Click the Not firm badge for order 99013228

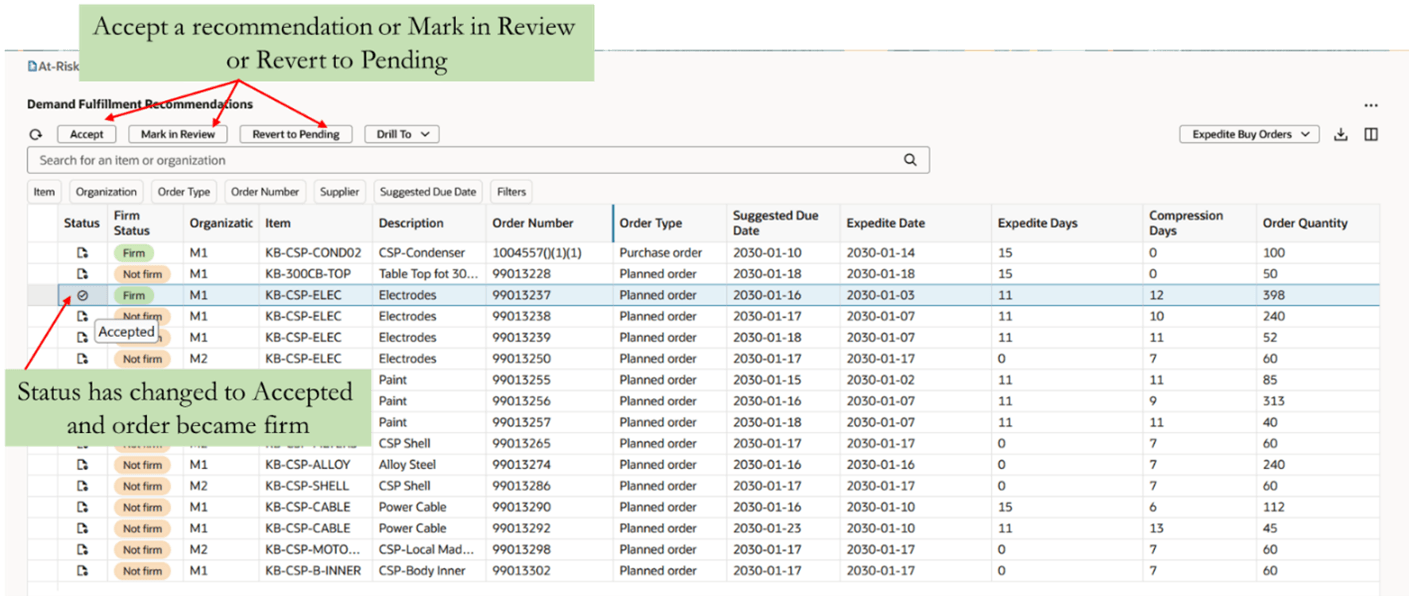coord(142,274)
